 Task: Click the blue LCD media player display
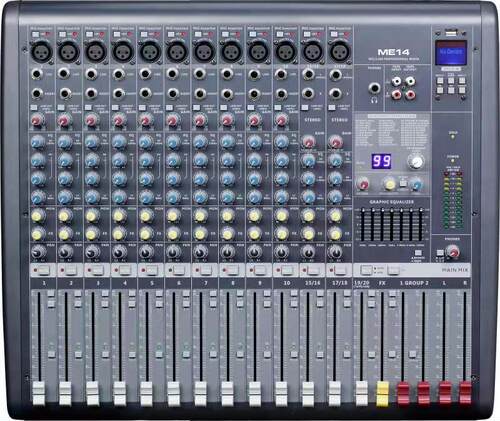coord(451,53)
